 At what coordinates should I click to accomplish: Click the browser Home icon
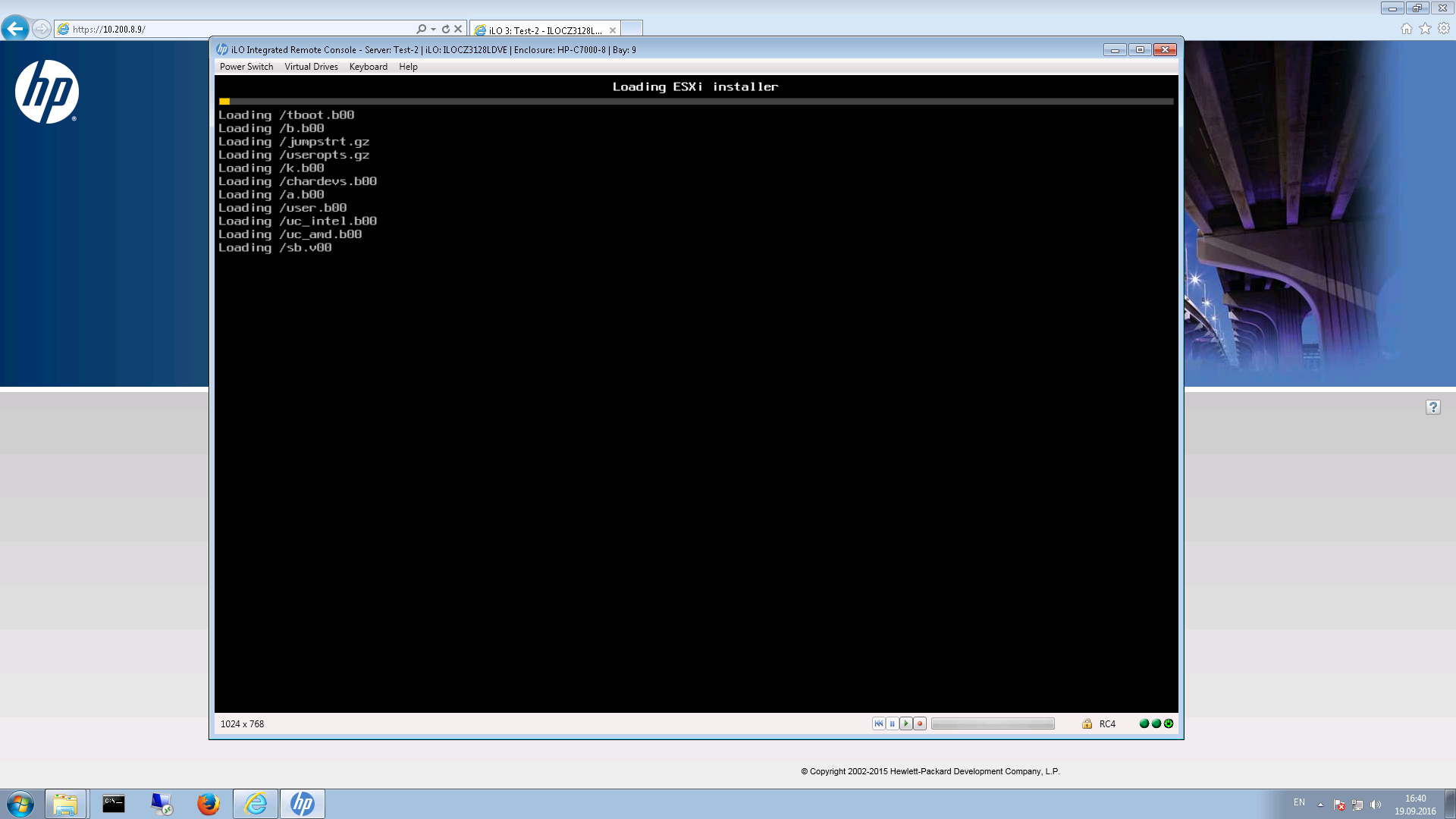pos(1407,29)
